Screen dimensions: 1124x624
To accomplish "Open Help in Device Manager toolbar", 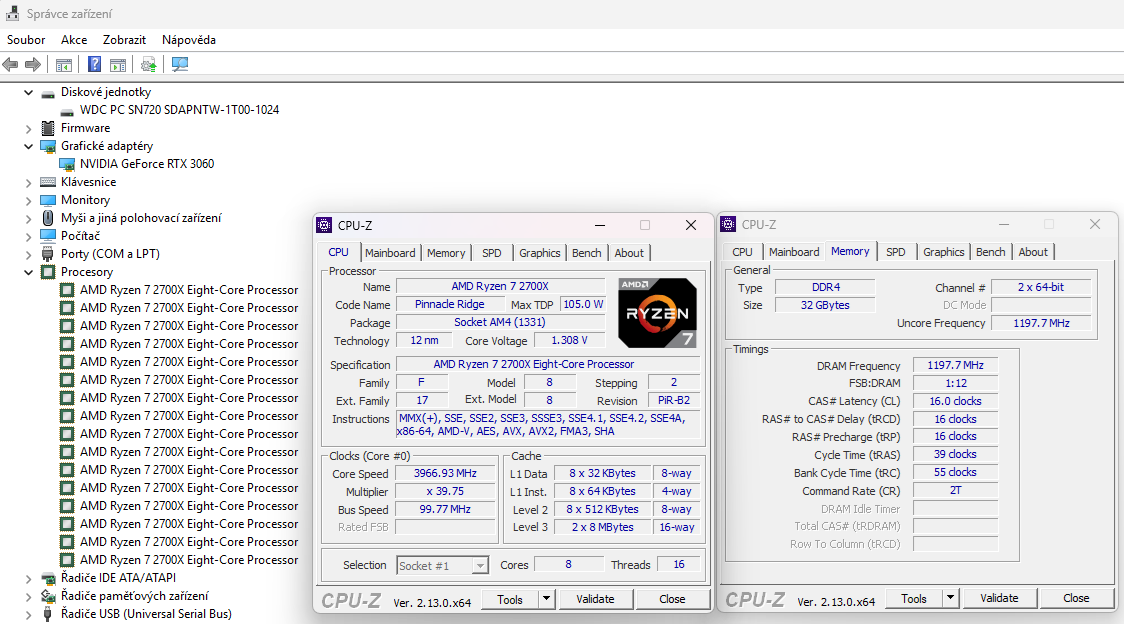I will 93,64.
